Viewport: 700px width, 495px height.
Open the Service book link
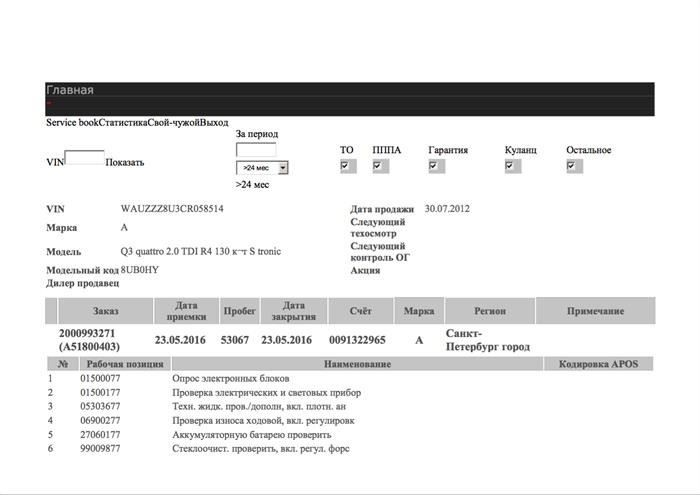click(x=72, y=123)
